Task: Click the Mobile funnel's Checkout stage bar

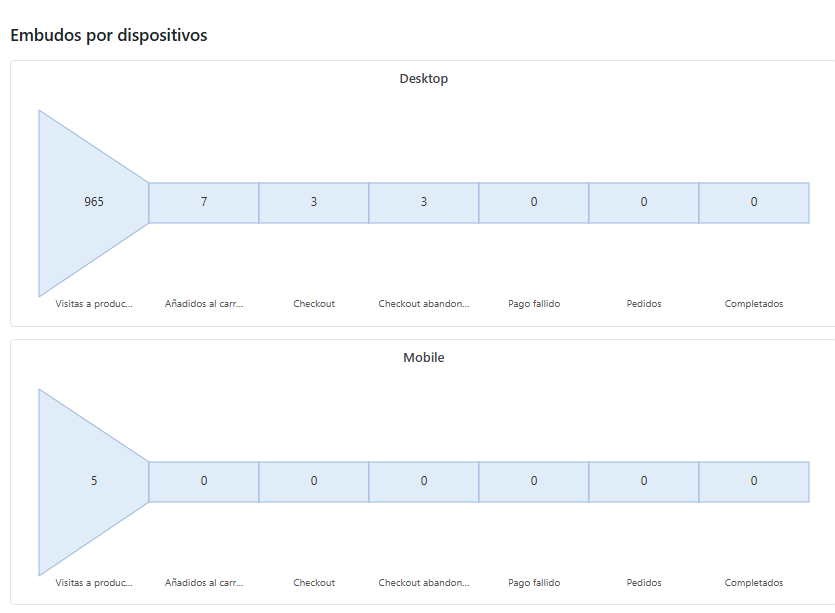Action: [x=314, y=481]
